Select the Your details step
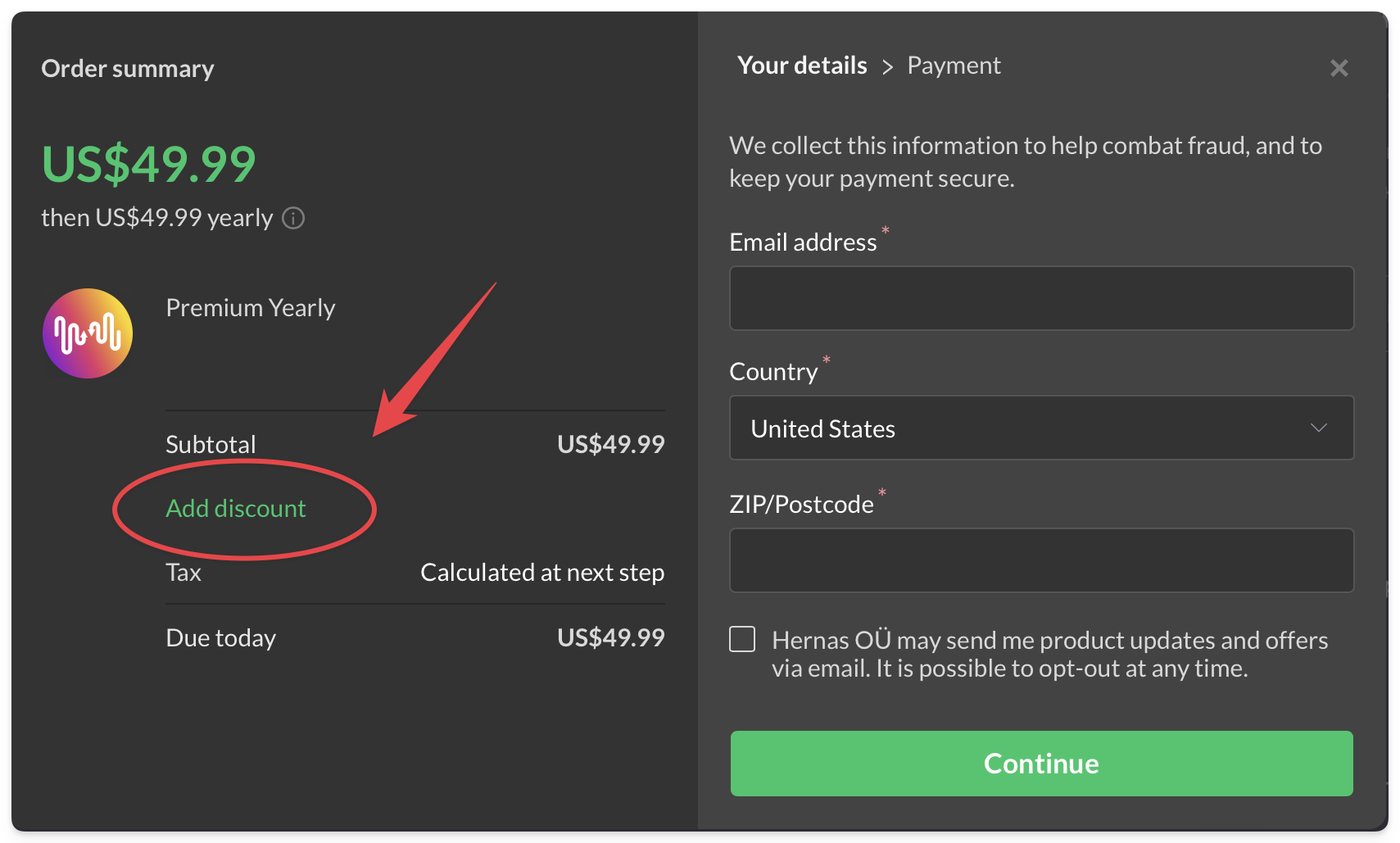 click(x=802, y=66)
